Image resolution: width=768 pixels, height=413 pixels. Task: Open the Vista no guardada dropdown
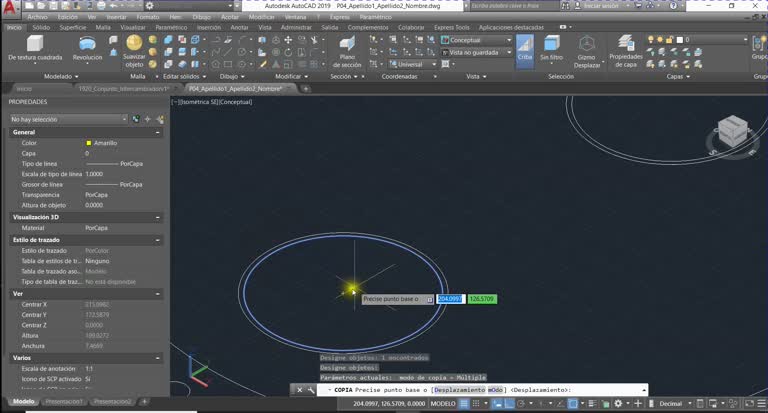pyautogui.click(x=476, y=52)
